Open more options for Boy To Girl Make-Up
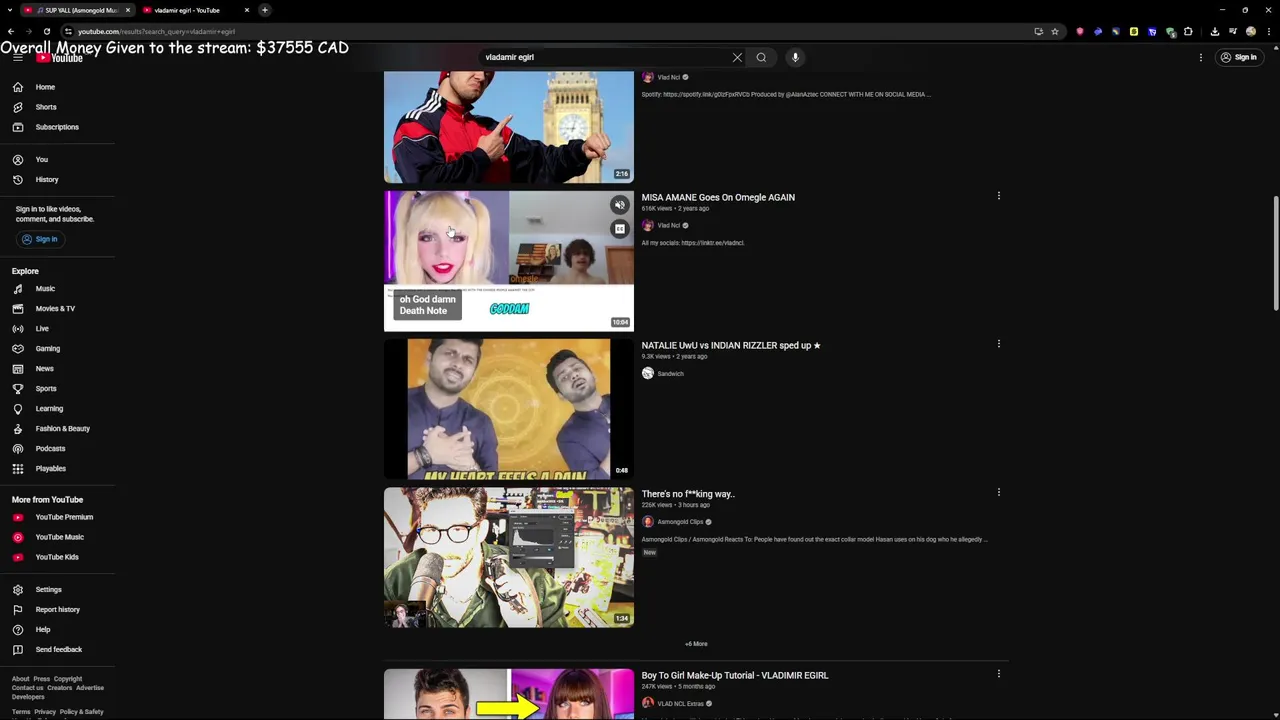This screenshot has height=720, width=1280. pyautogui.click(x=998, y=674)
